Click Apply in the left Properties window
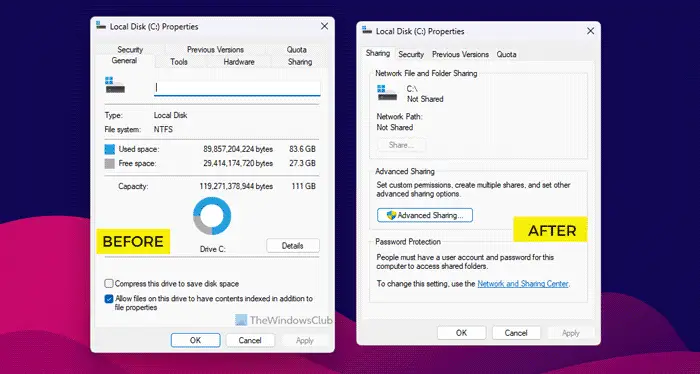700x374 pixels. click(305, 340)
